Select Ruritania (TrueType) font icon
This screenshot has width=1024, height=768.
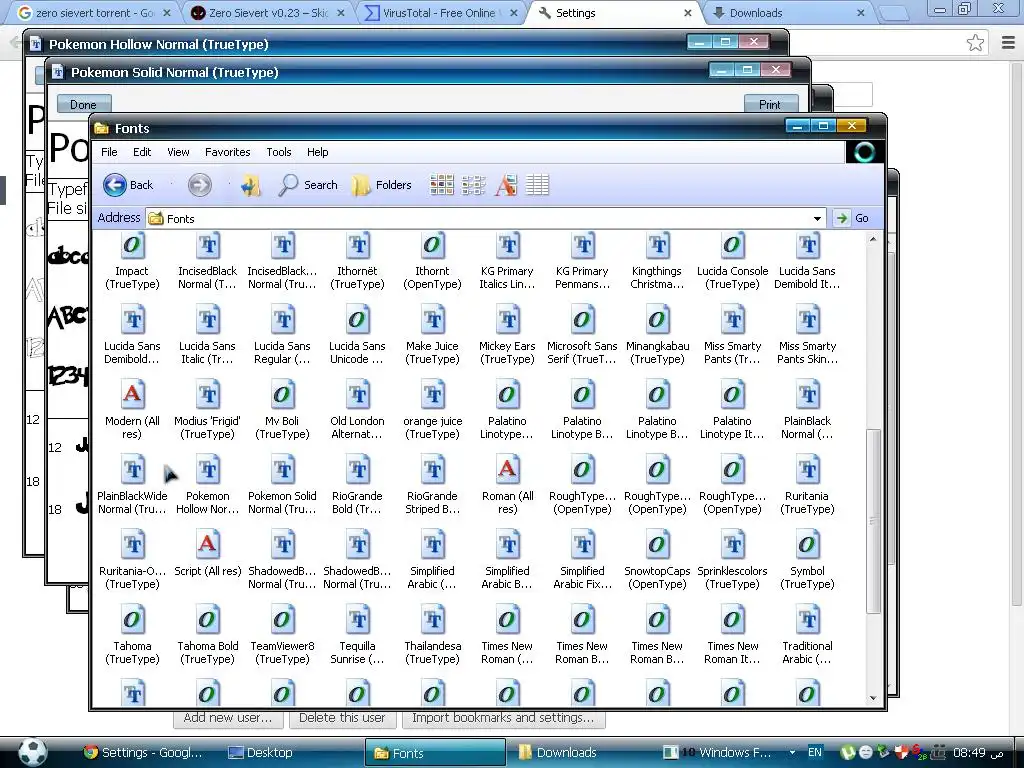click(x=807, y=470)
